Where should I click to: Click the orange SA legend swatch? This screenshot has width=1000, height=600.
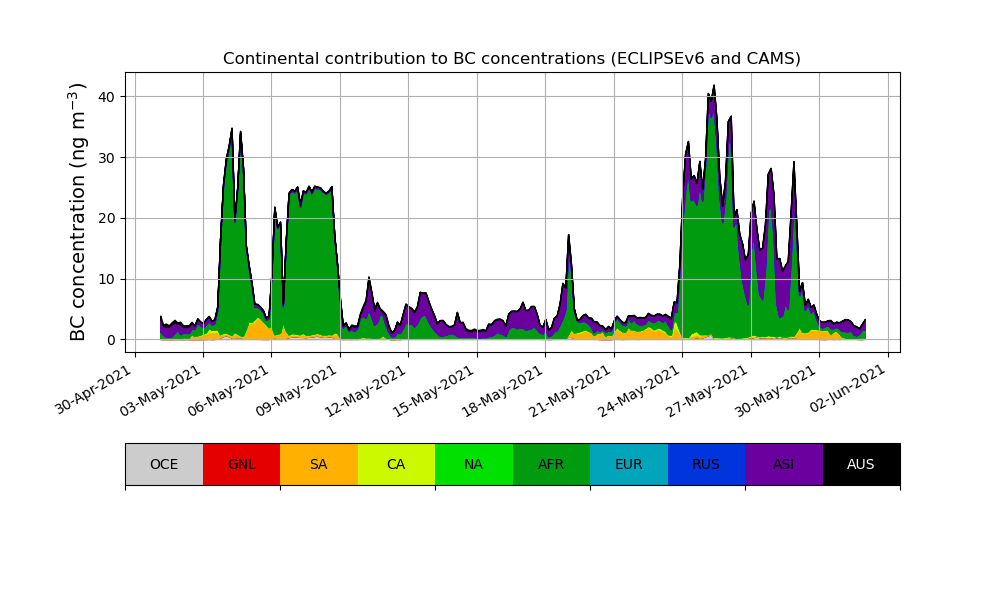318,464
